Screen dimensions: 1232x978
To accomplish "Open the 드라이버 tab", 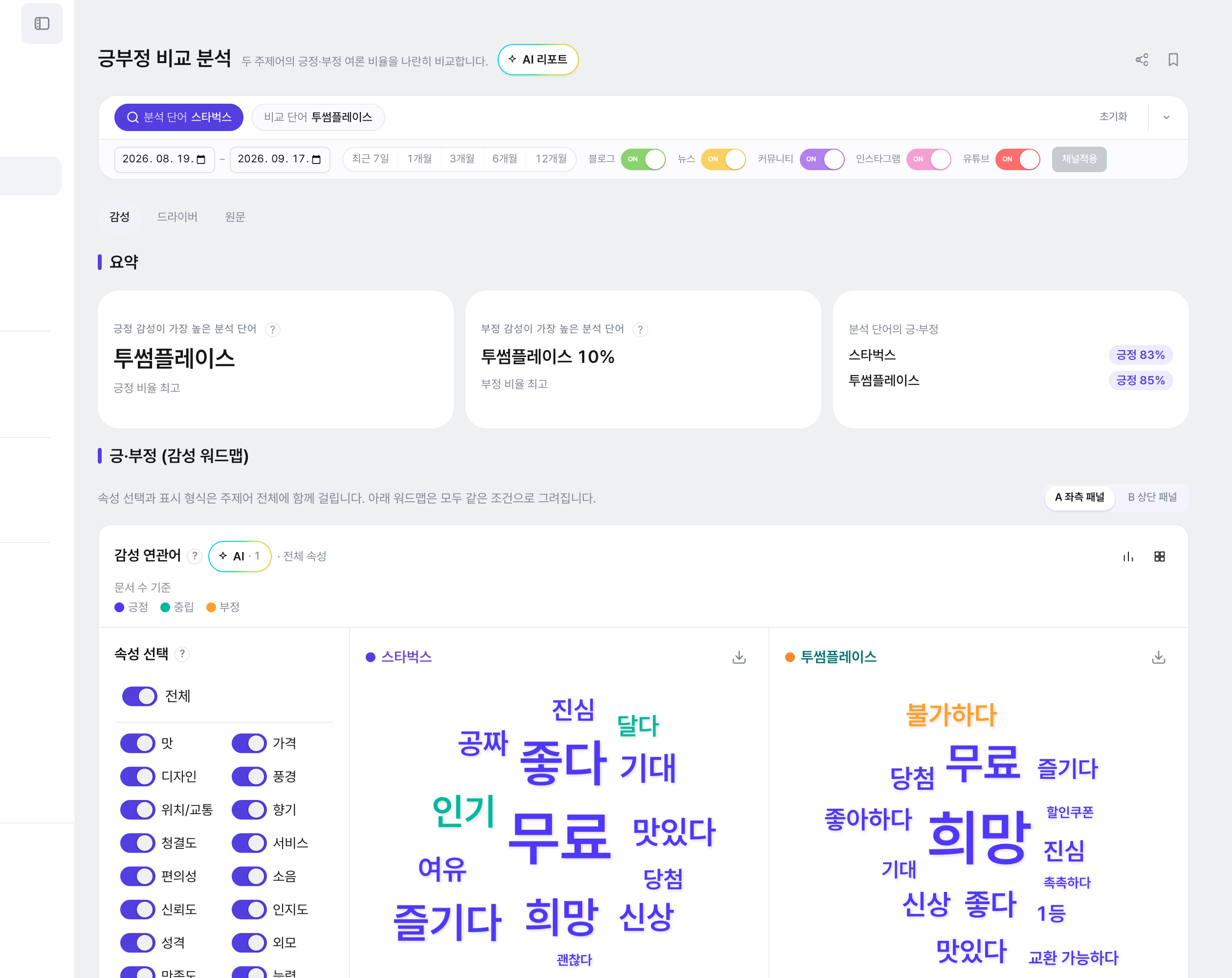I will pos(177,217).
